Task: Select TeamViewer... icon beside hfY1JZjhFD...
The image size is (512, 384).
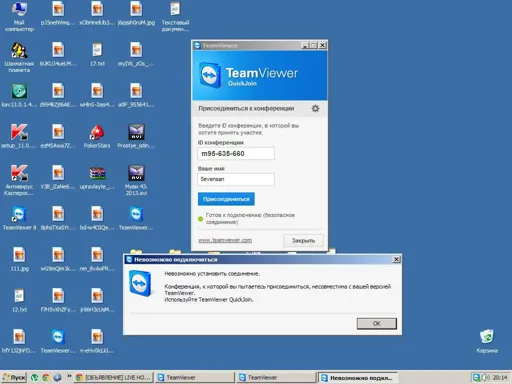Action: point(58,341)
